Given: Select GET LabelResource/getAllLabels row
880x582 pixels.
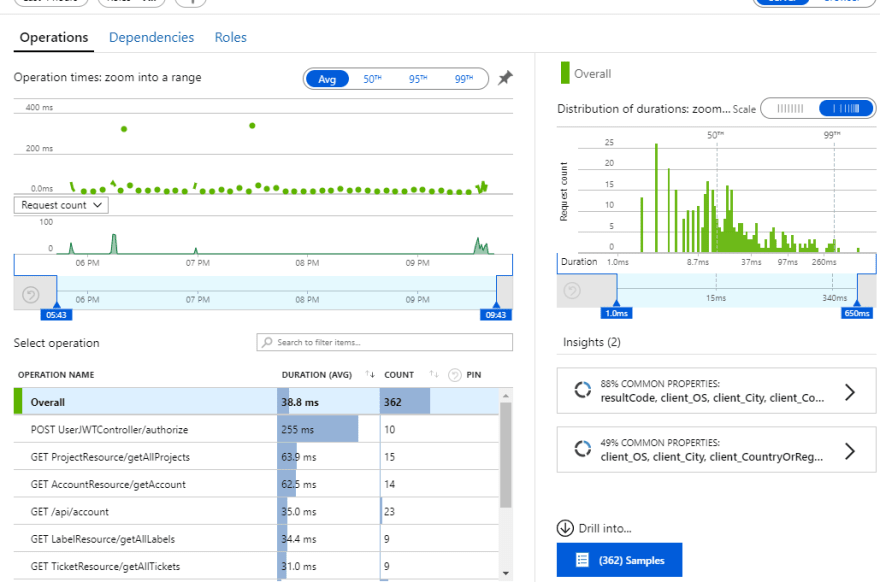Looking at the screenshot, I should pos(256,539).
